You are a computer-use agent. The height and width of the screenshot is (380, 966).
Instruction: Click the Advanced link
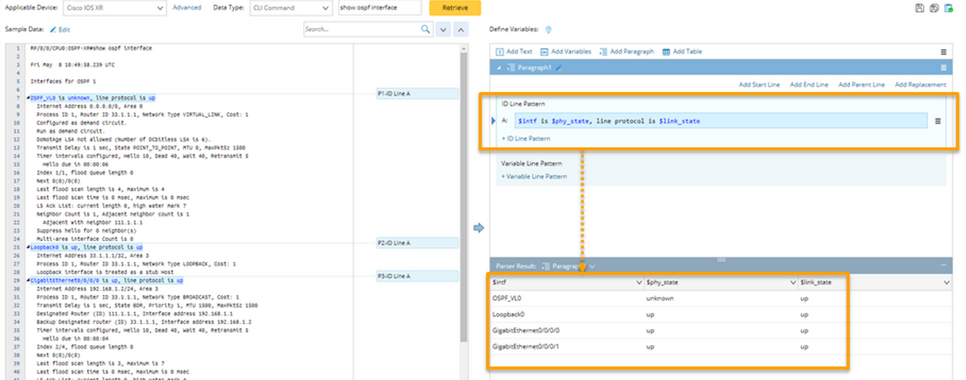[187, 7]
